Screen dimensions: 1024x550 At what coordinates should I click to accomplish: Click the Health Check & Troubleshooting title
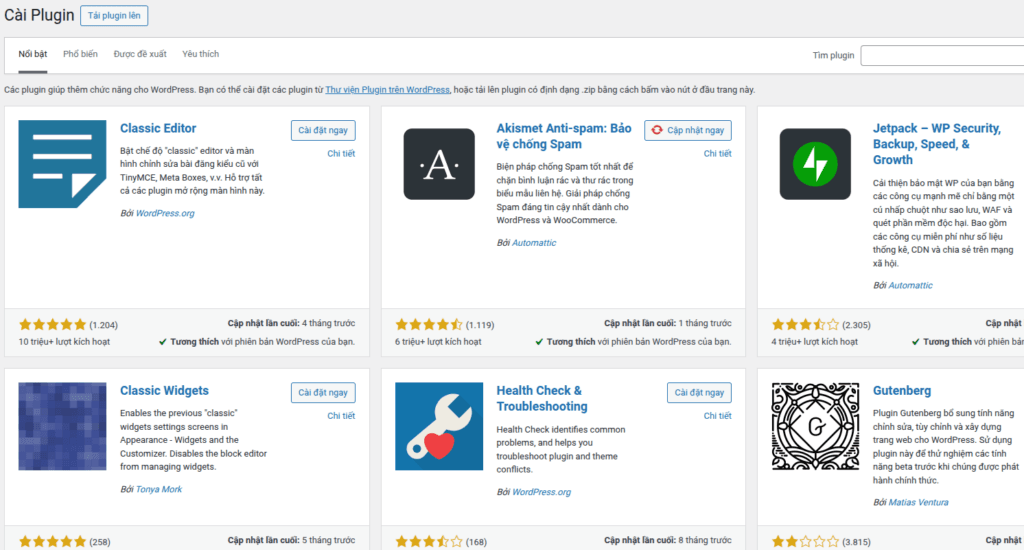(x=541, y=398)
